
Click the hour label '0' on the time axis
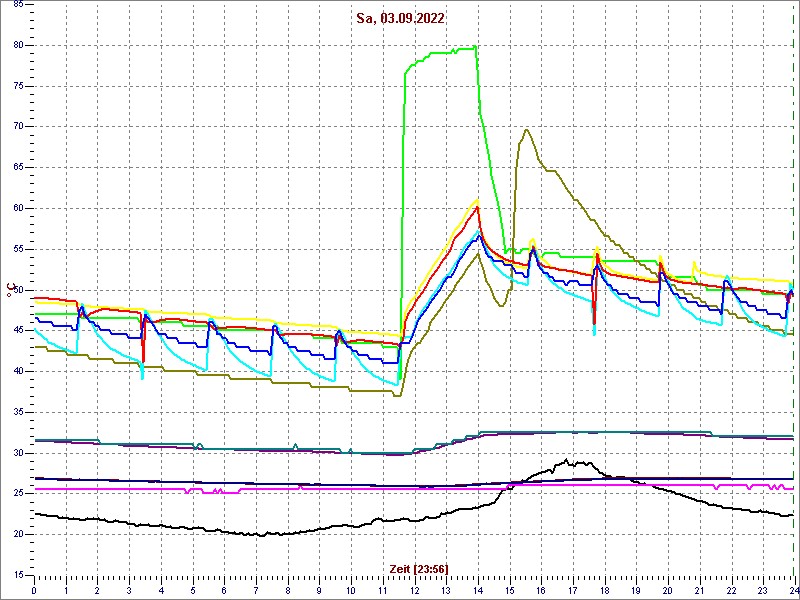[x=34, y=590]
